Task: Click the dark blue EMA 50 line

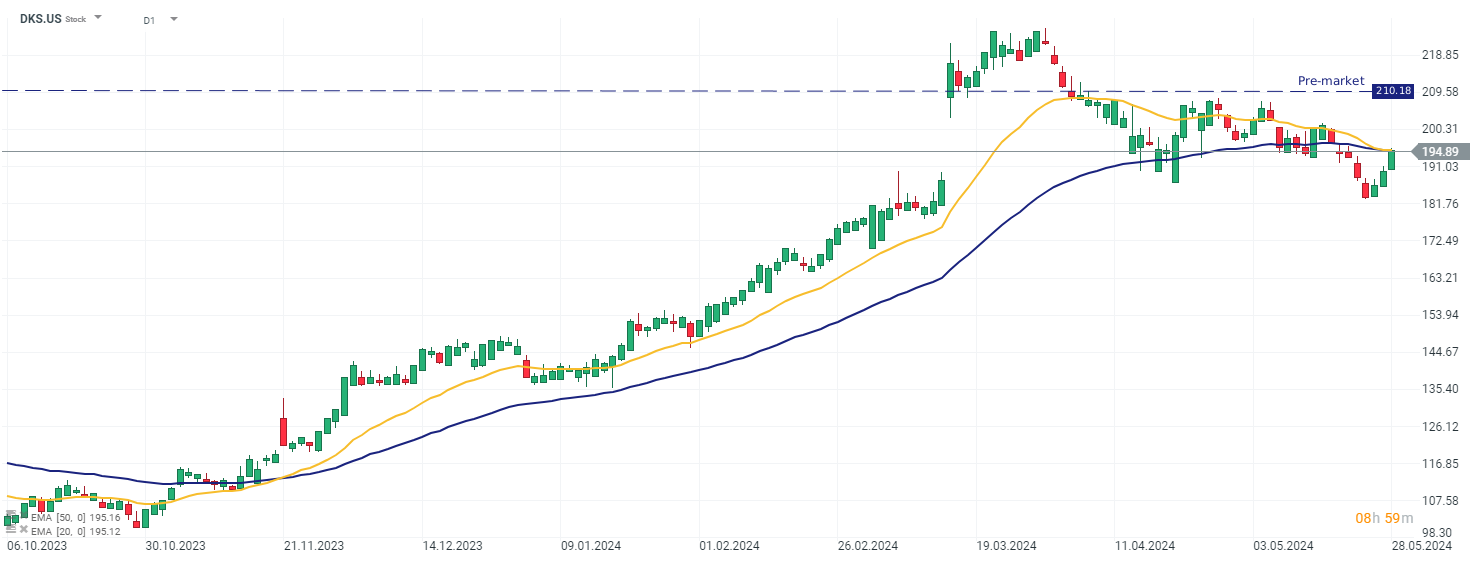Action: click(x=700, y=364)
